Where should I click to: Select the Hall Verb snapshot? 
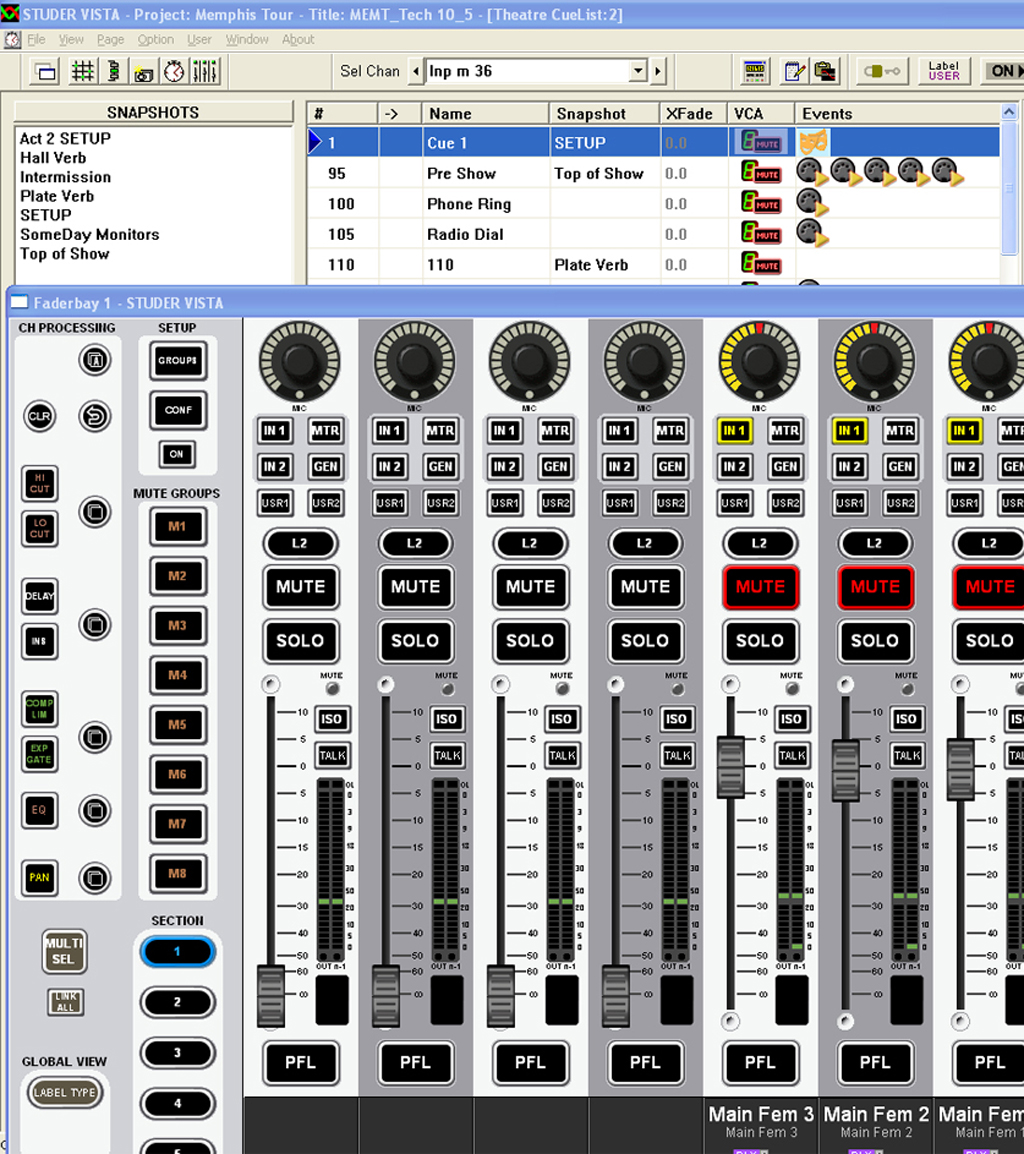click(53, 158)
